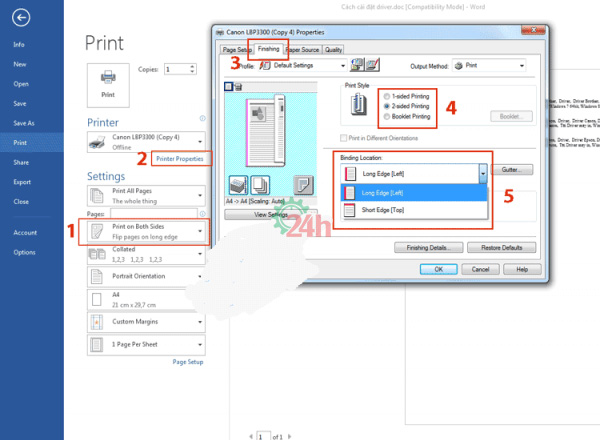Click the document page preview thumbnail

pos(267,130)
